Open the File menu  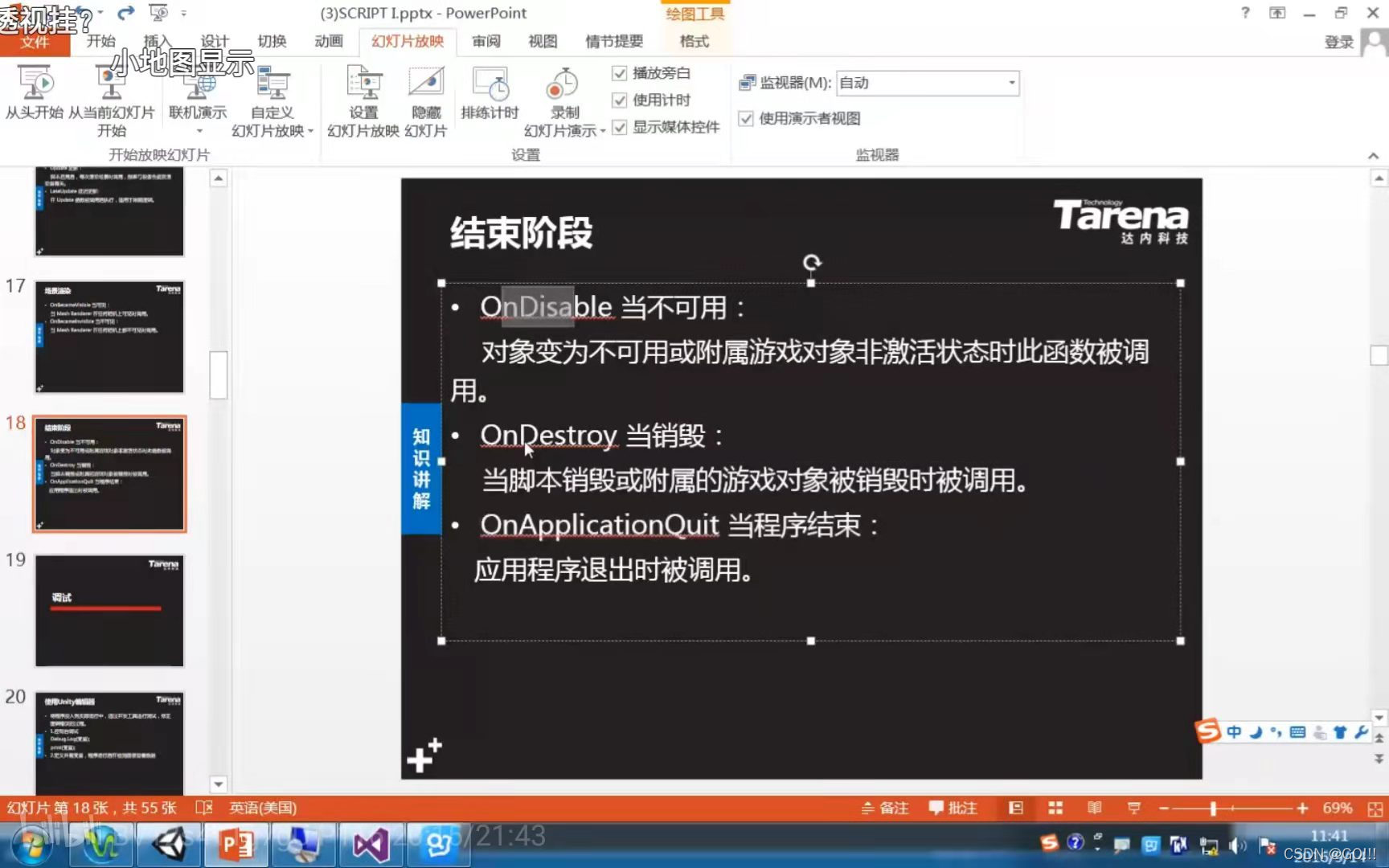point(35,43)
